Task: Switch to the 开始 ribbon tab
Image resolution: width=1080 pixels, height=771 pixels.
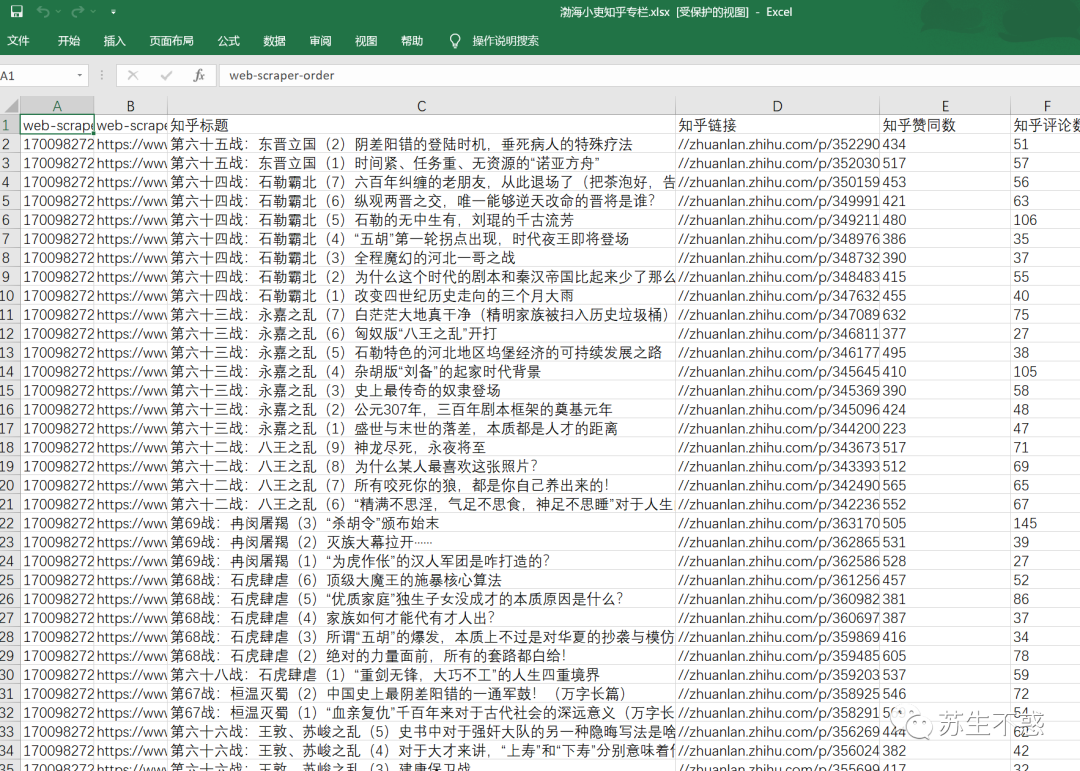Action: (x=69, y=41)
